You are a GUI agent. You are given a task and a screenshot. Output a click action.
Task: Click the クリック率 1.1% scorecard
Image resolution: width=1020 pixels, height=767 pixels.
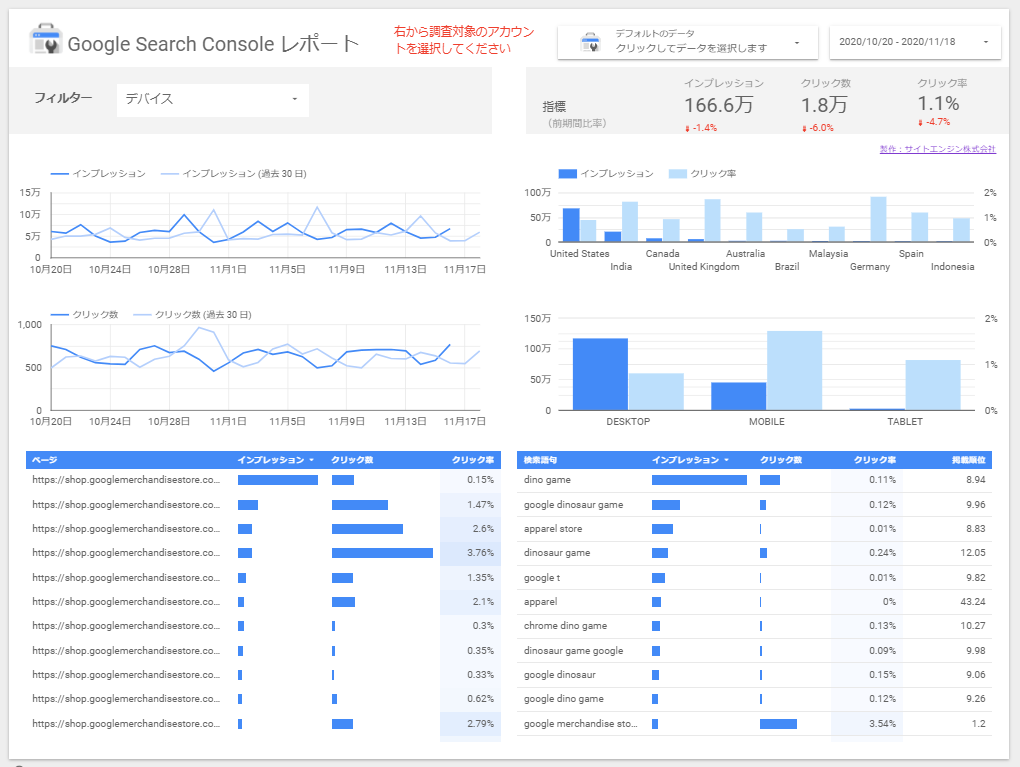[941, 103]
